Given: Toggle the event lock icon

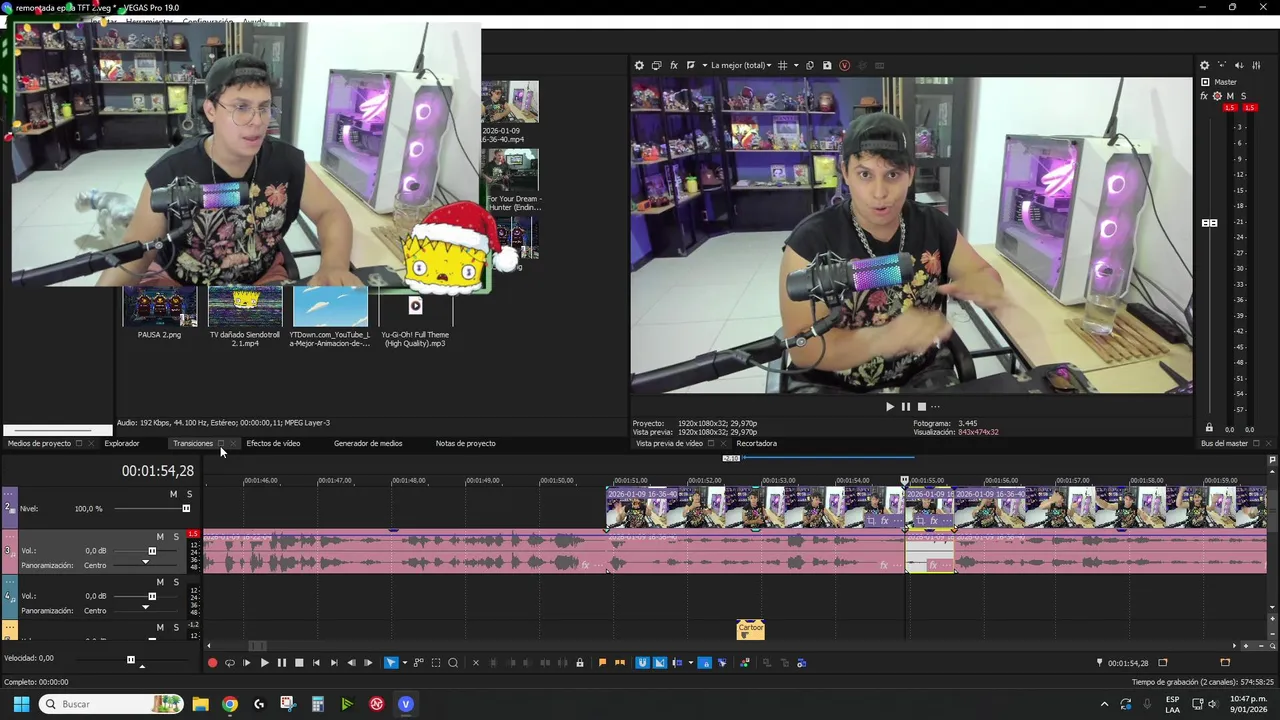Looking at the screenshot, I should pos(580,662).
